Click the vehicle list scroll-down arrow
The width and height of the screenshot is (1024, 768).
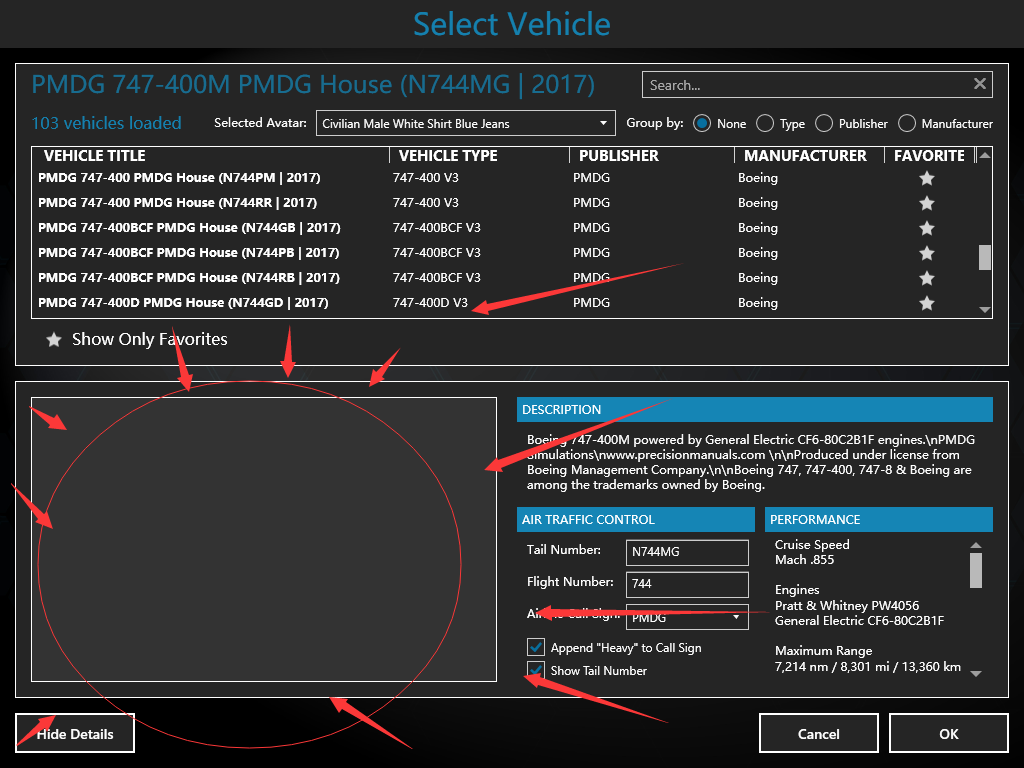tap(985, 310)
